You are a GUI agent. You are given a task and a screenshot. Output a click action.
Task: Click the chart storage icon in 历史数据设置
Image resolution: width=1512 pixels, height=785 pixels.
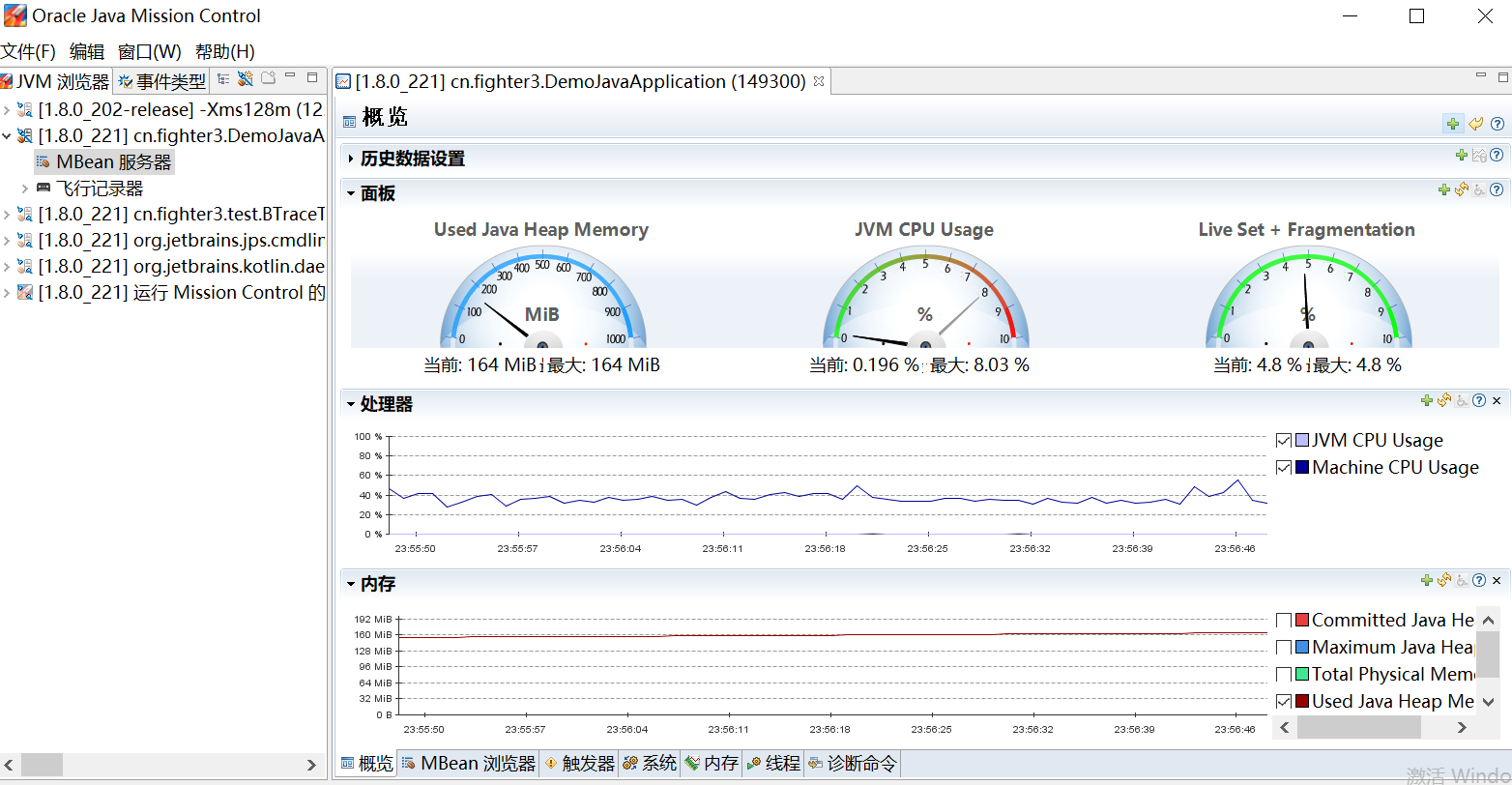tap(1479, 156)
